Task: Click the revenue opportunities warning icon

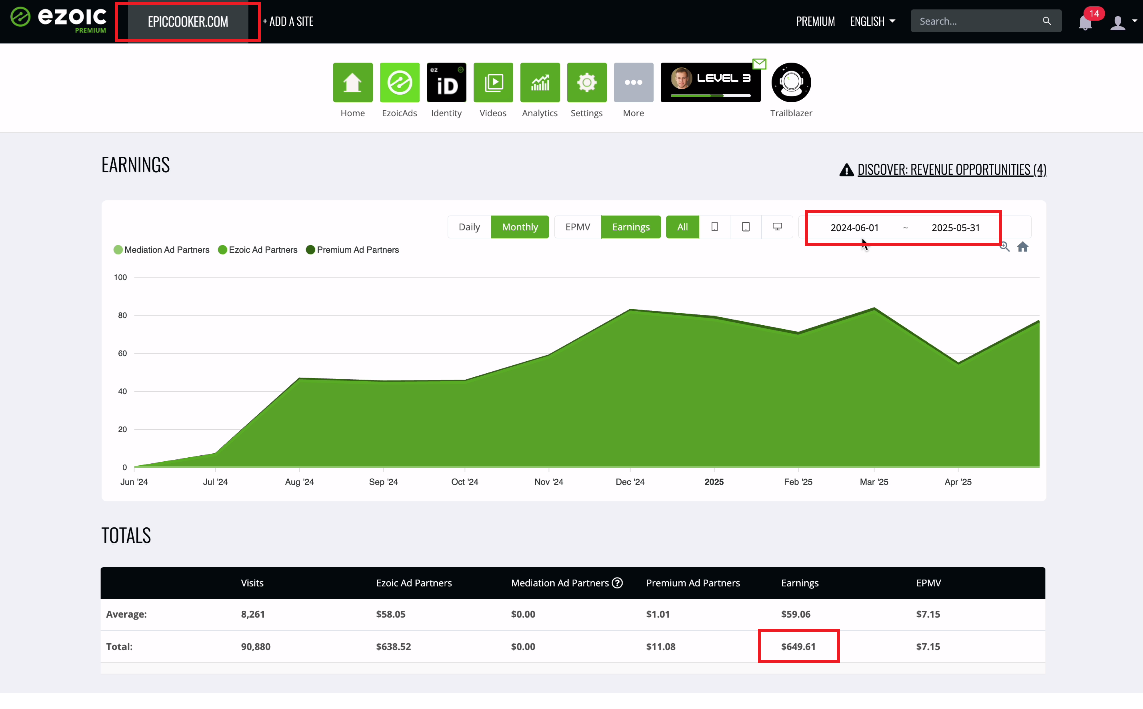Action: (846, 170)
